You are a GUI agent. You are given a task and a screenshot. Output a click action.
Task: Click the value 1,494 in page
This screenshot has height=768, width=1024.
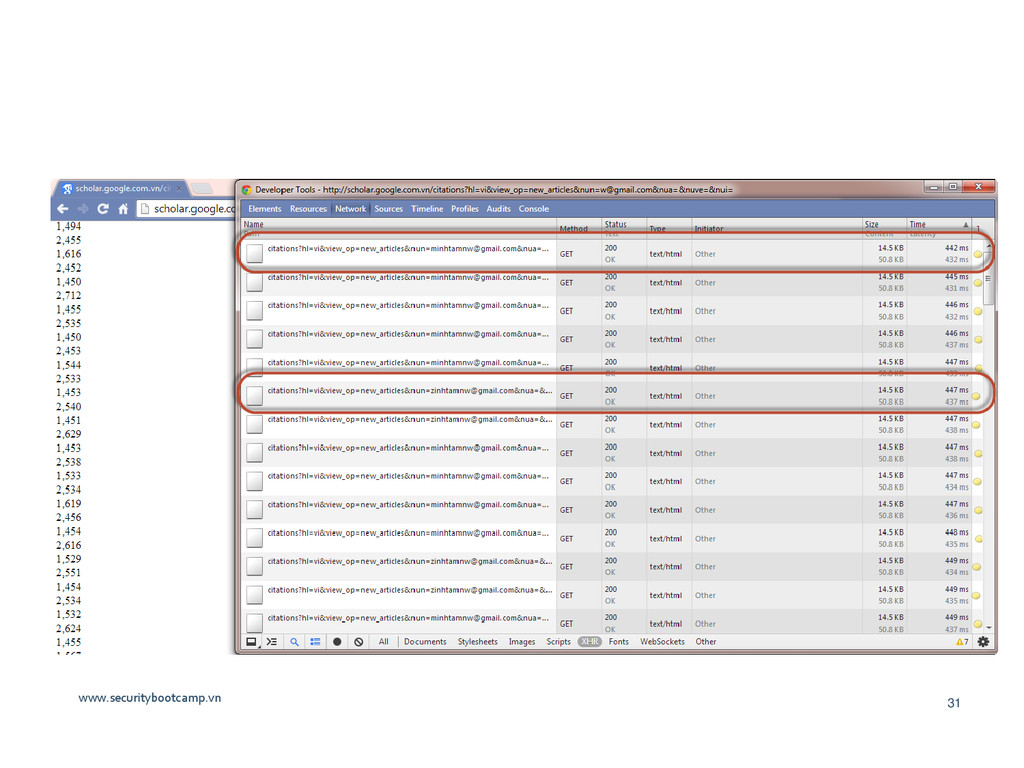tap(69, 226)
